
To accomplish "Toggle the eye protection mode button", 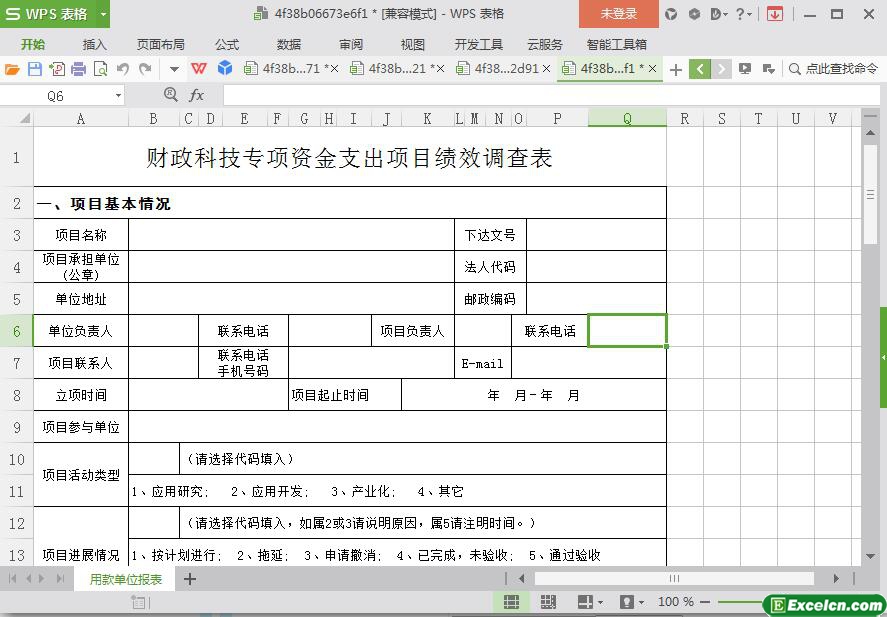I will [x=626, y=602].
